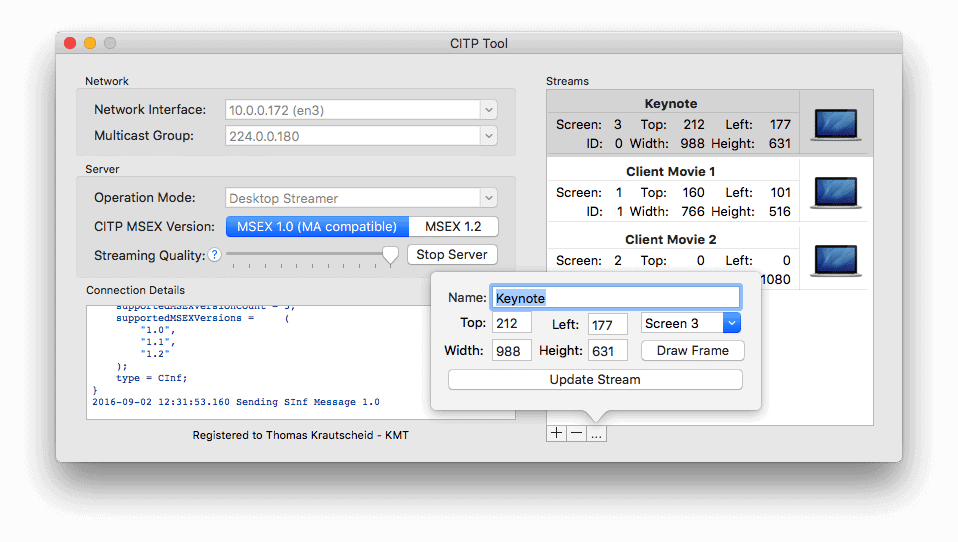Click the 'type = CInf;' log line
The image size is (958, 542).
point(152,378)
